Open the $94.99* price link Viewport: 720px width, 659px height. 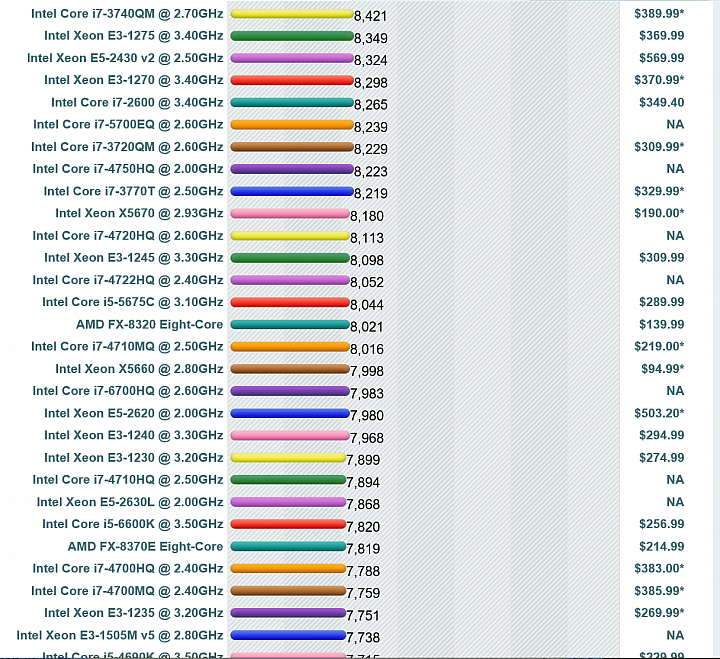[x=663, y=369]
